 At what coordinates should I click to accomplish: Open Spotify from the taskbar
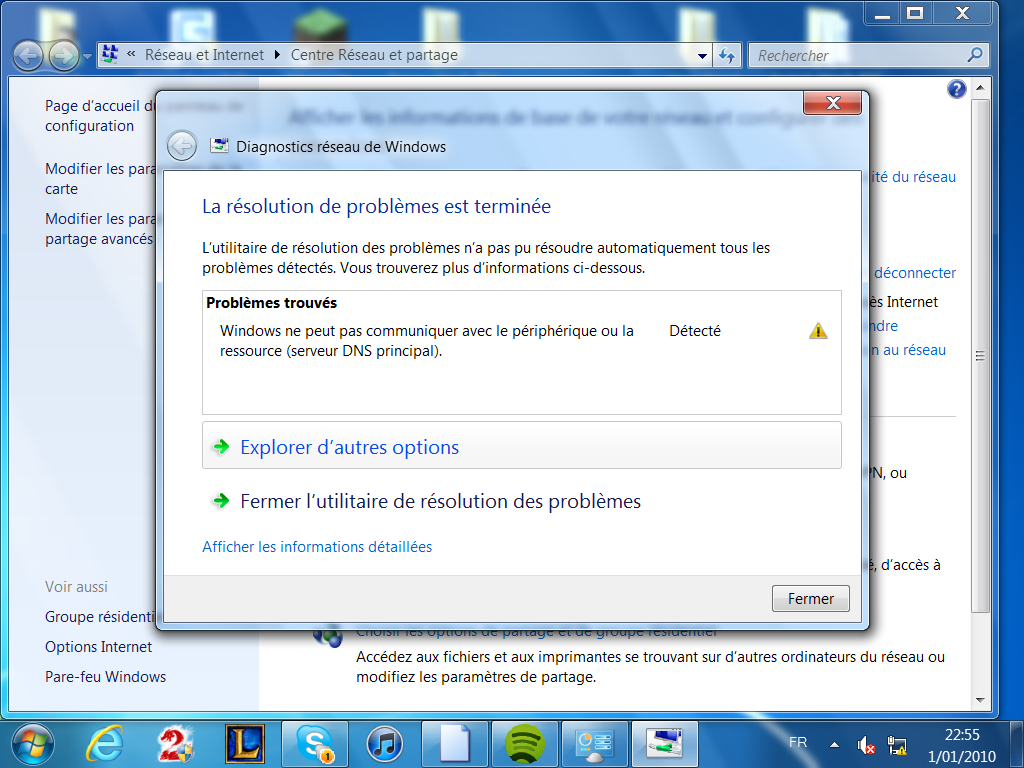click(524, 744)
